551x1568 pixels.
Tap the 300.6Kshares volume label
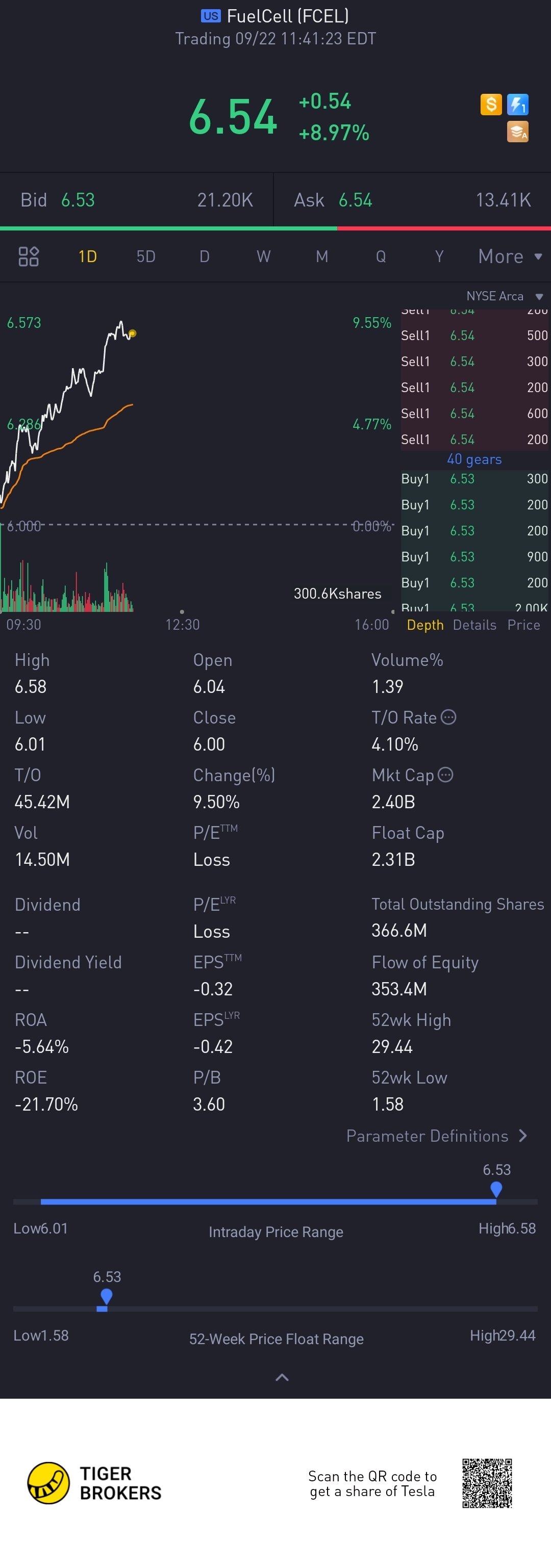337,594
